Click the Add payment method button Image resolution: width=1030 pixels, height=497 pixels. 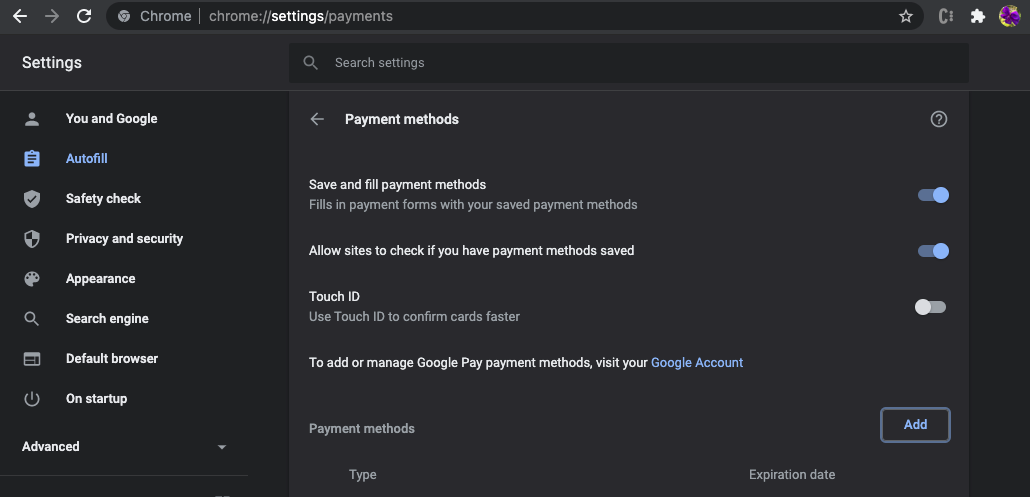(915, 425)
